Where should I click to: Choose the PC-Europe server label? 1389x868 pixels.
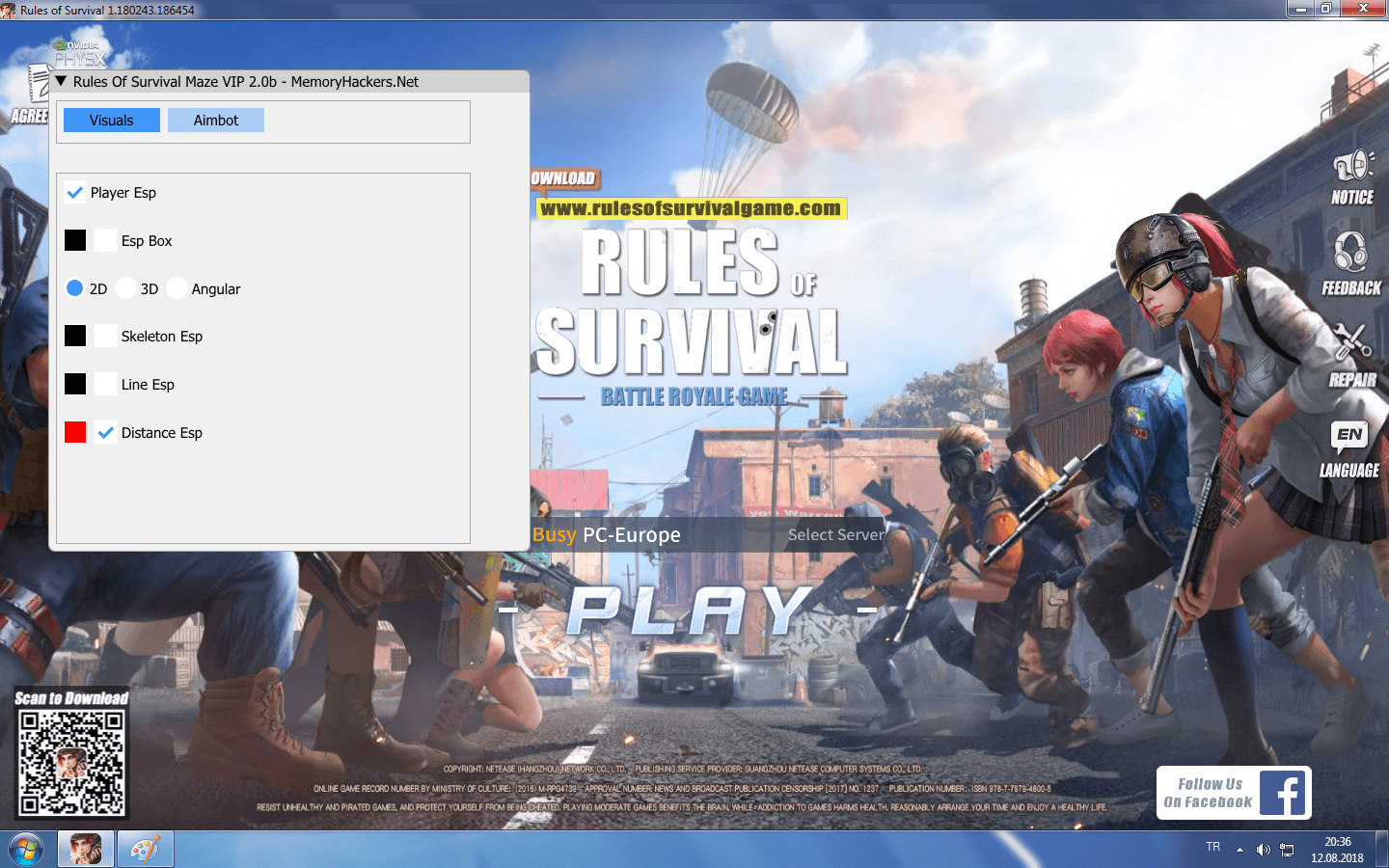click(632, 534)
